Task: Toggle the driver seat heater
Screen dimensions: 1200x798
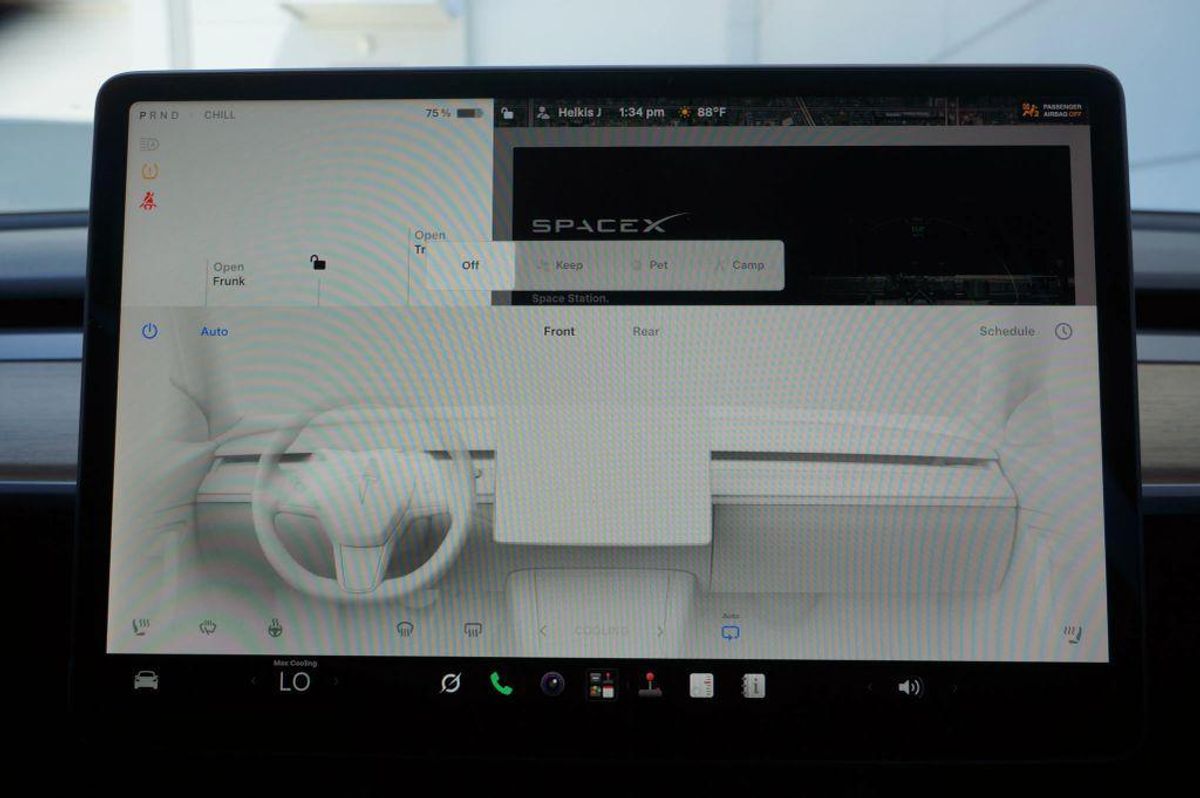Action: (141, 628)
